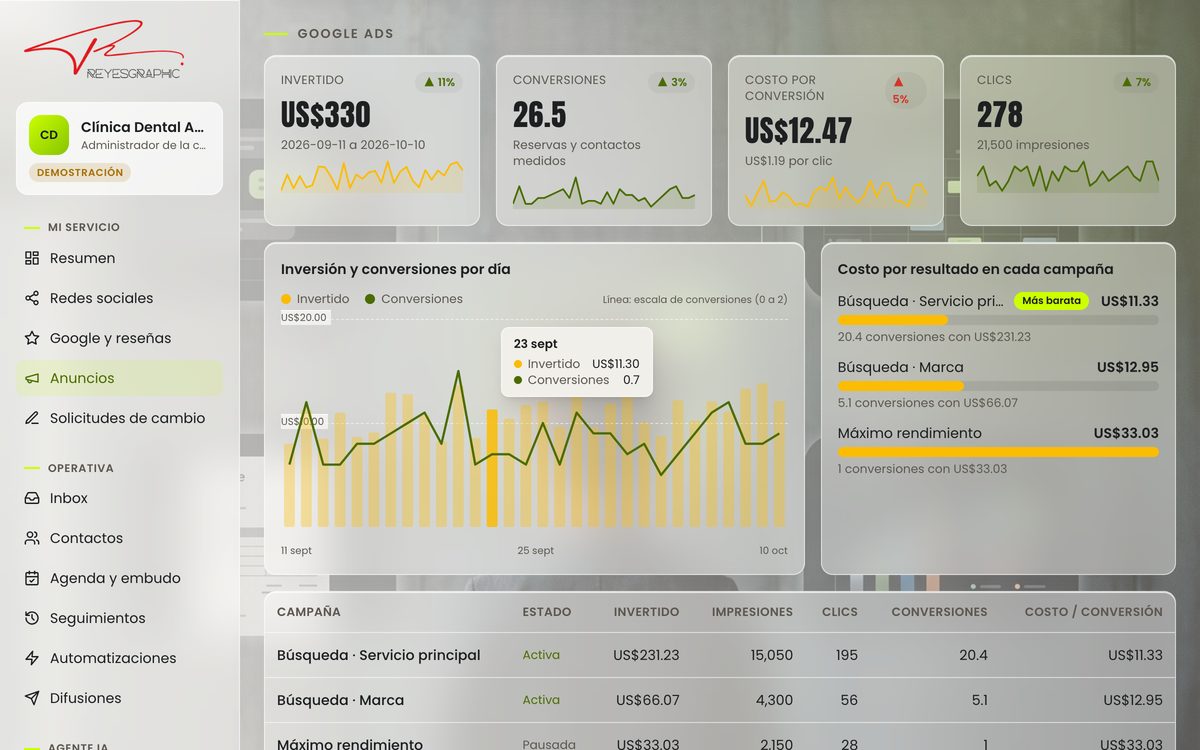Screen dimensions: 1200x750
Task: Click the Conversiones 3% change badge
Action: (x=671, y=82)
